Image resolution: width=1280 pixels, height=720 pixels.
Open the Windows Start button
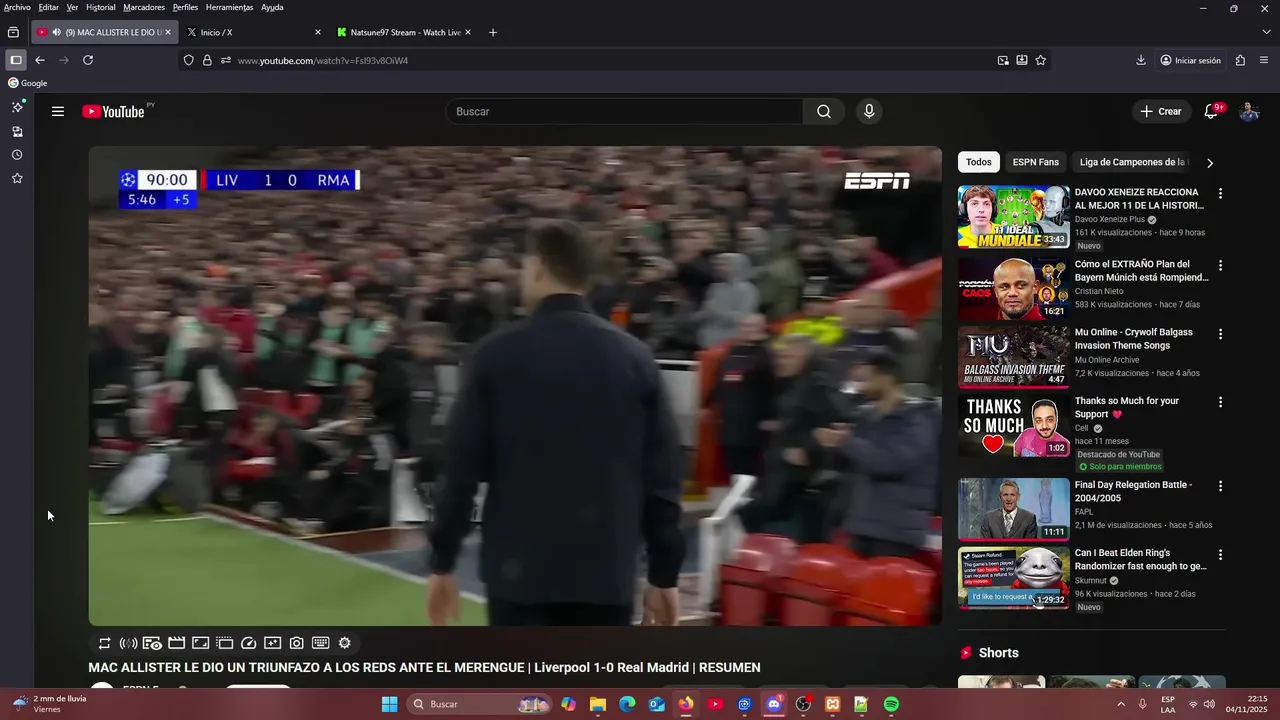[390, 704]
